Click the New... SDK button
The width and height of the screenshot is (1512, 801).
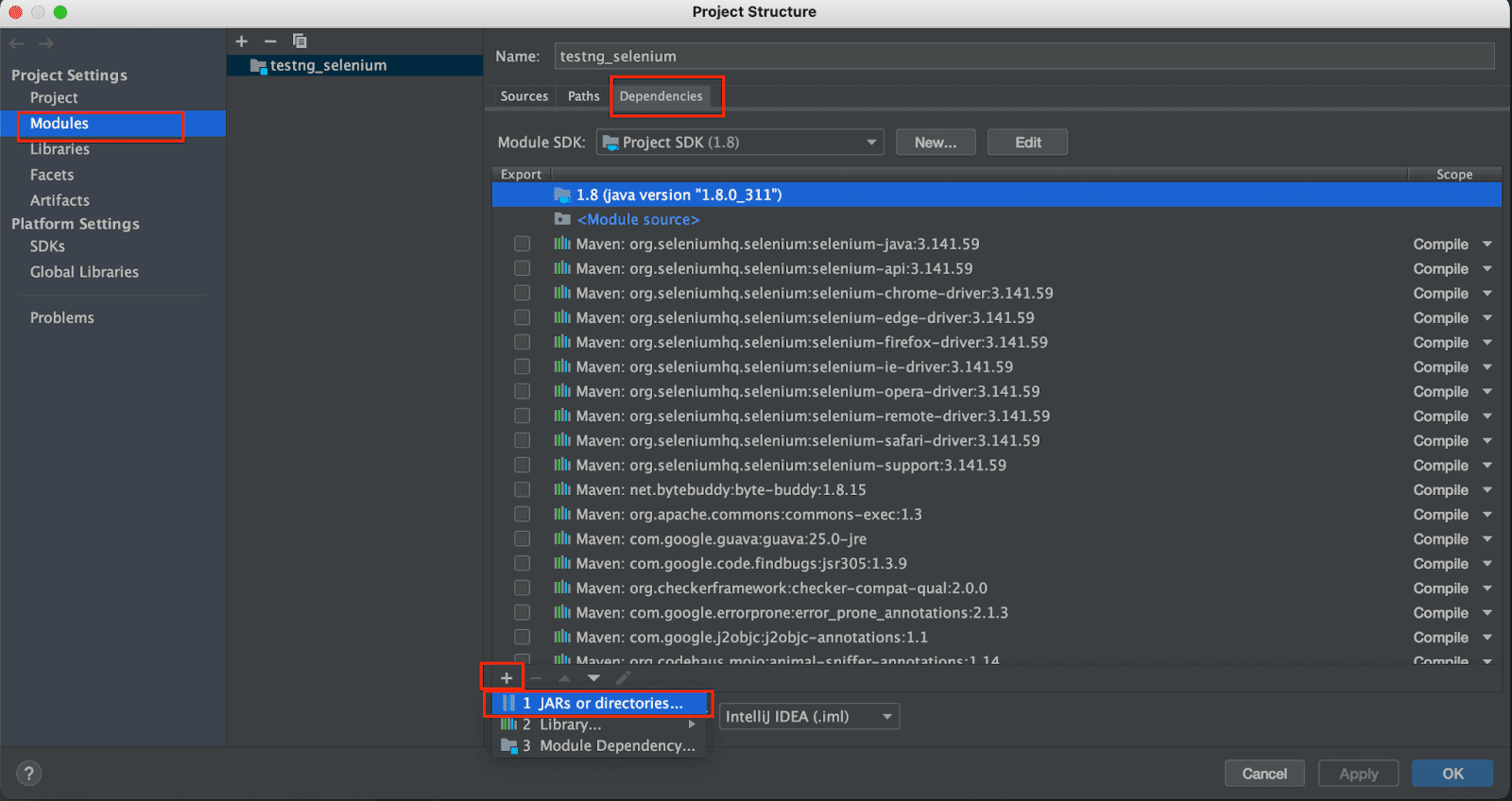[x=936, y=143]
